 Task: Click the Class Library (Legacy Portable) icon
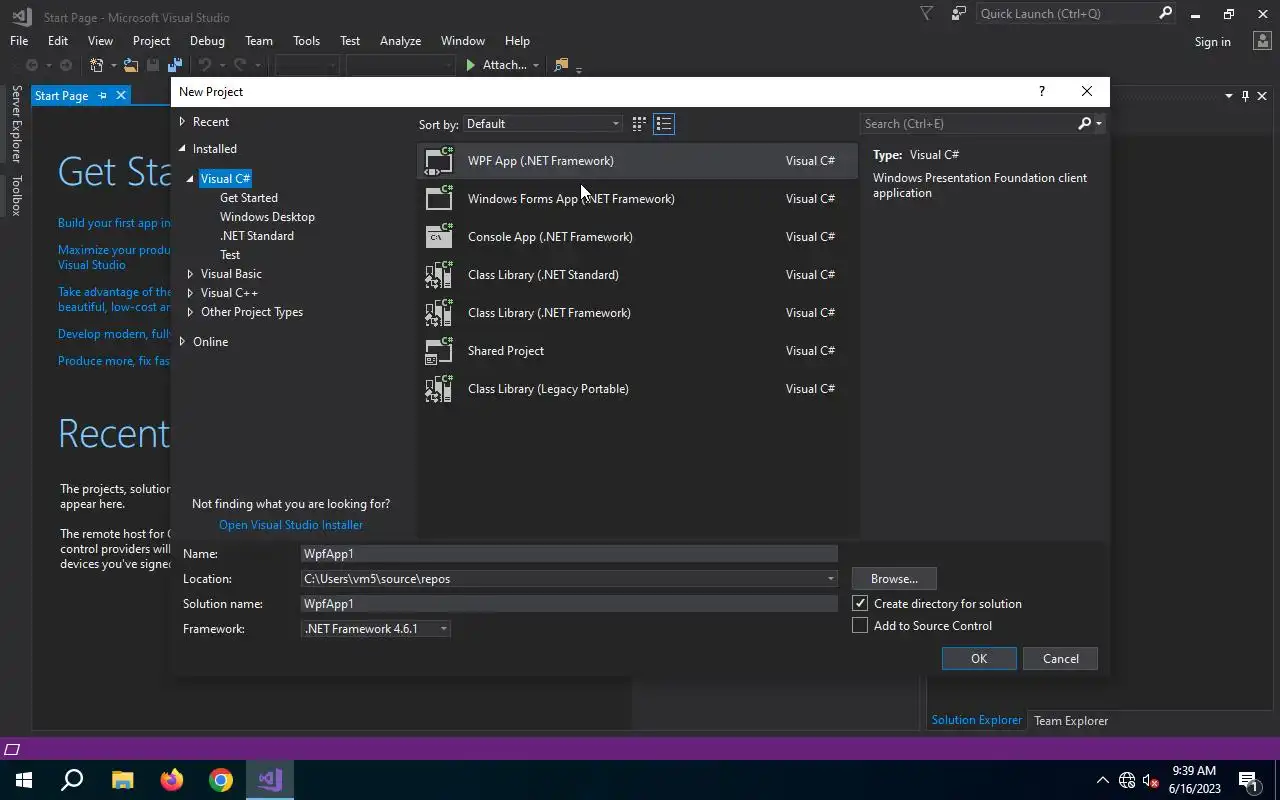(x=439, y=389)
